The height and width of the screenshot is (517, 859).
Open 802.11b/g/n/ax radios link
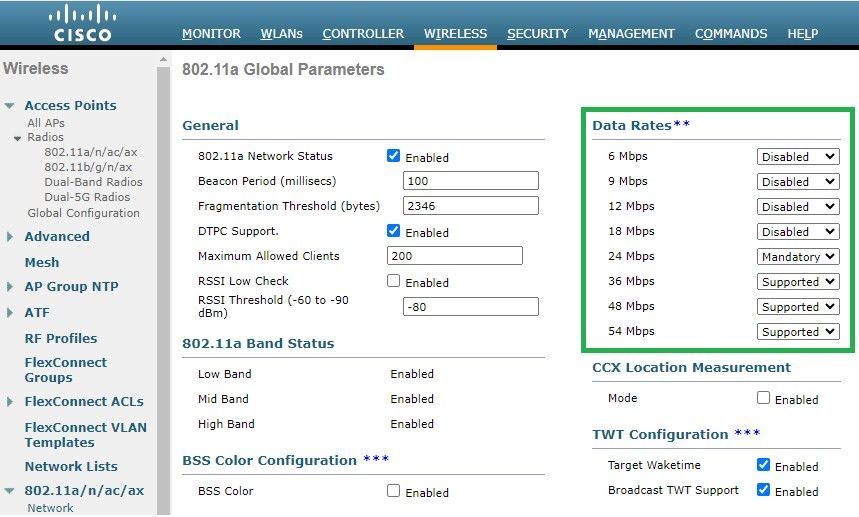[x=88, y=167]
